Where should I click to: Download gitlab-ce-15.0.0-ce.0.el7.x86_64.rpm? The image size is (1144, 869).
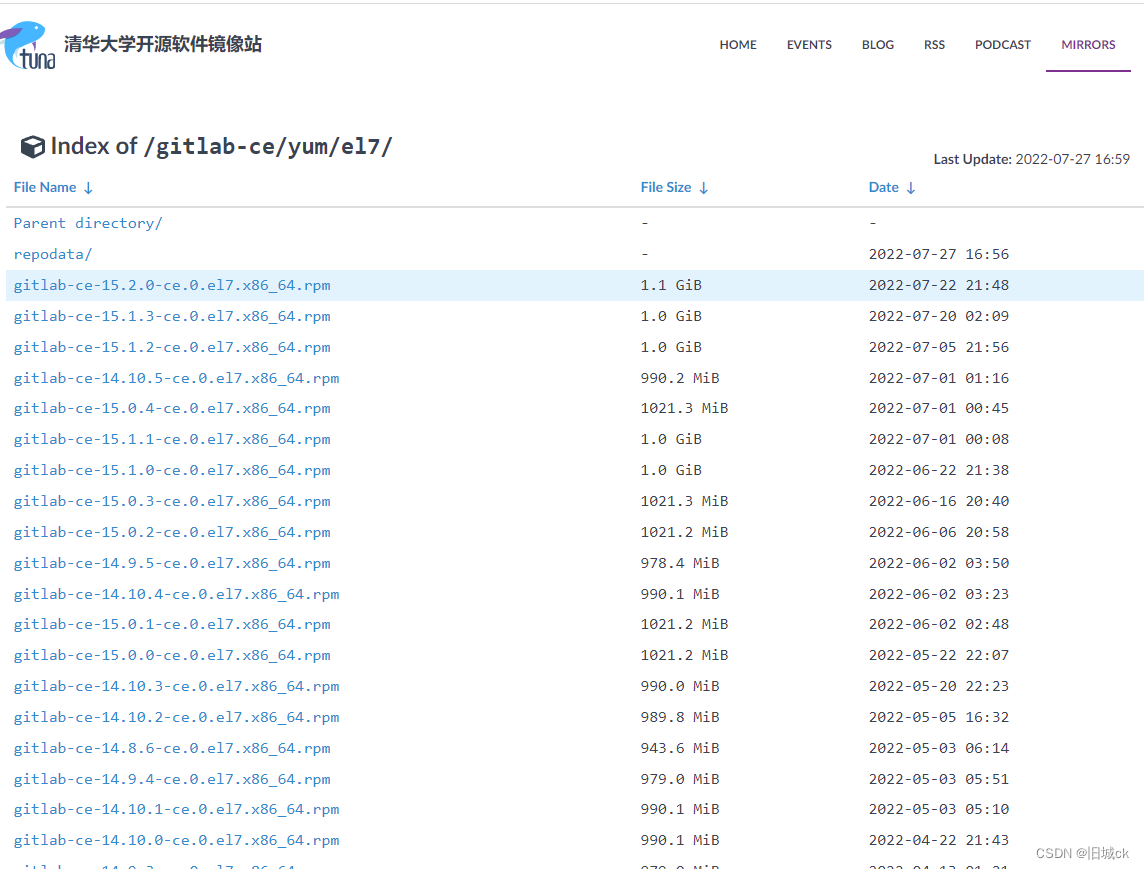pyautogui.click(x=172, y=655)
